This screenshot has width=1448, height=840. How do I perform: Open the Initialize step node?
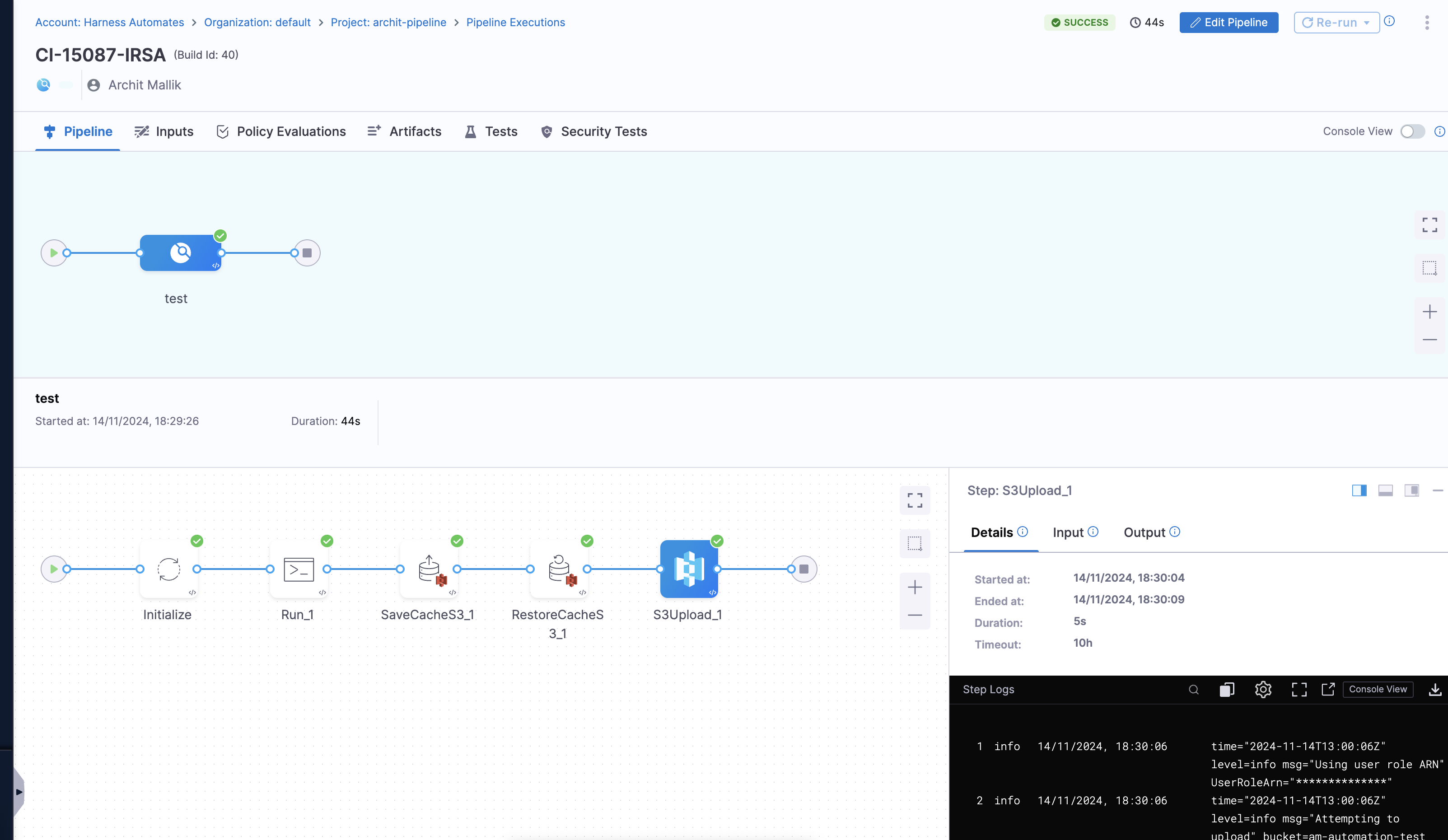click(x=168, y=568)
